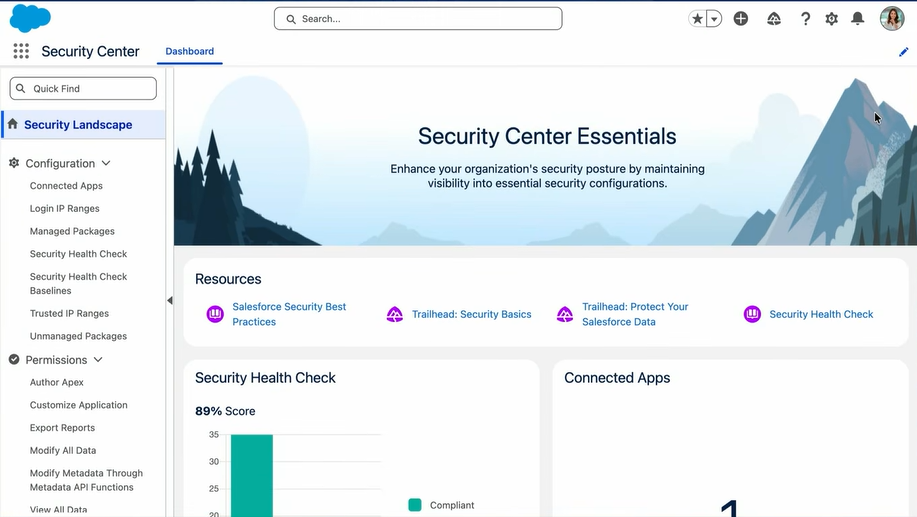
Task: Open Trailhead: Protect Your Salesforce Data link
Action: [635, 314]
